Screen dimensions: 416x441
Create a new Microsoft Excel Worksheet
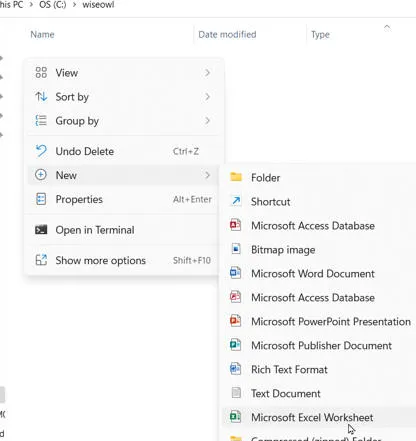318,417
